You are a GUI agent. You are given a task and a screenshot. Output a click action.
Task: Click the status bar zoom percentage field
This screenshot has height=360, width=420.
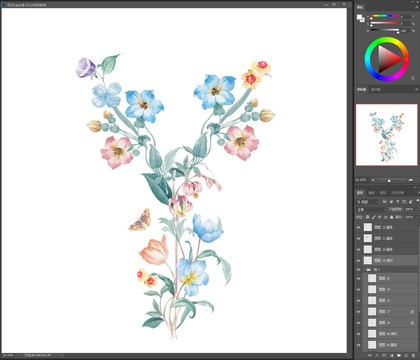point(9,356)
